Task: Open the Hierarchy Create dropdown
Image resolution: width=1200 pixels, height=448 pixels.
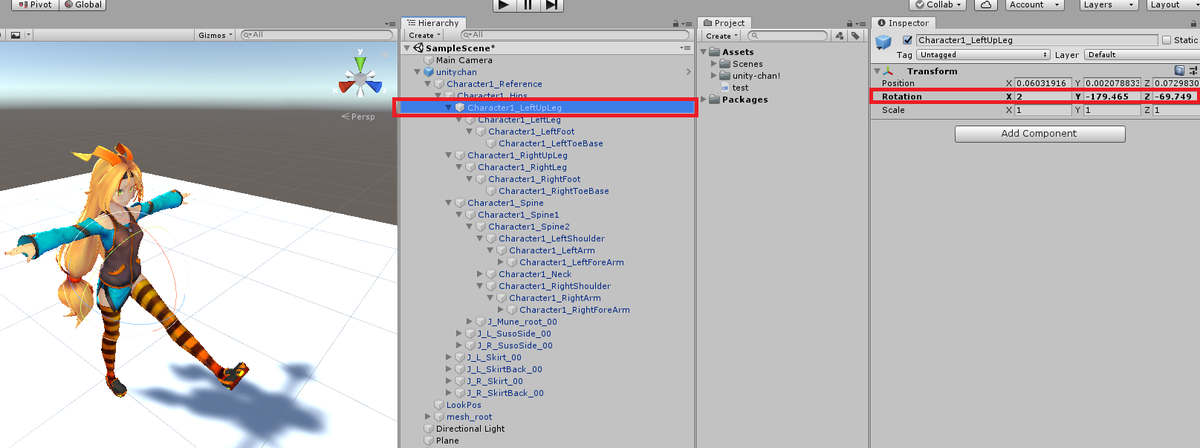Action: pos(423,35)
